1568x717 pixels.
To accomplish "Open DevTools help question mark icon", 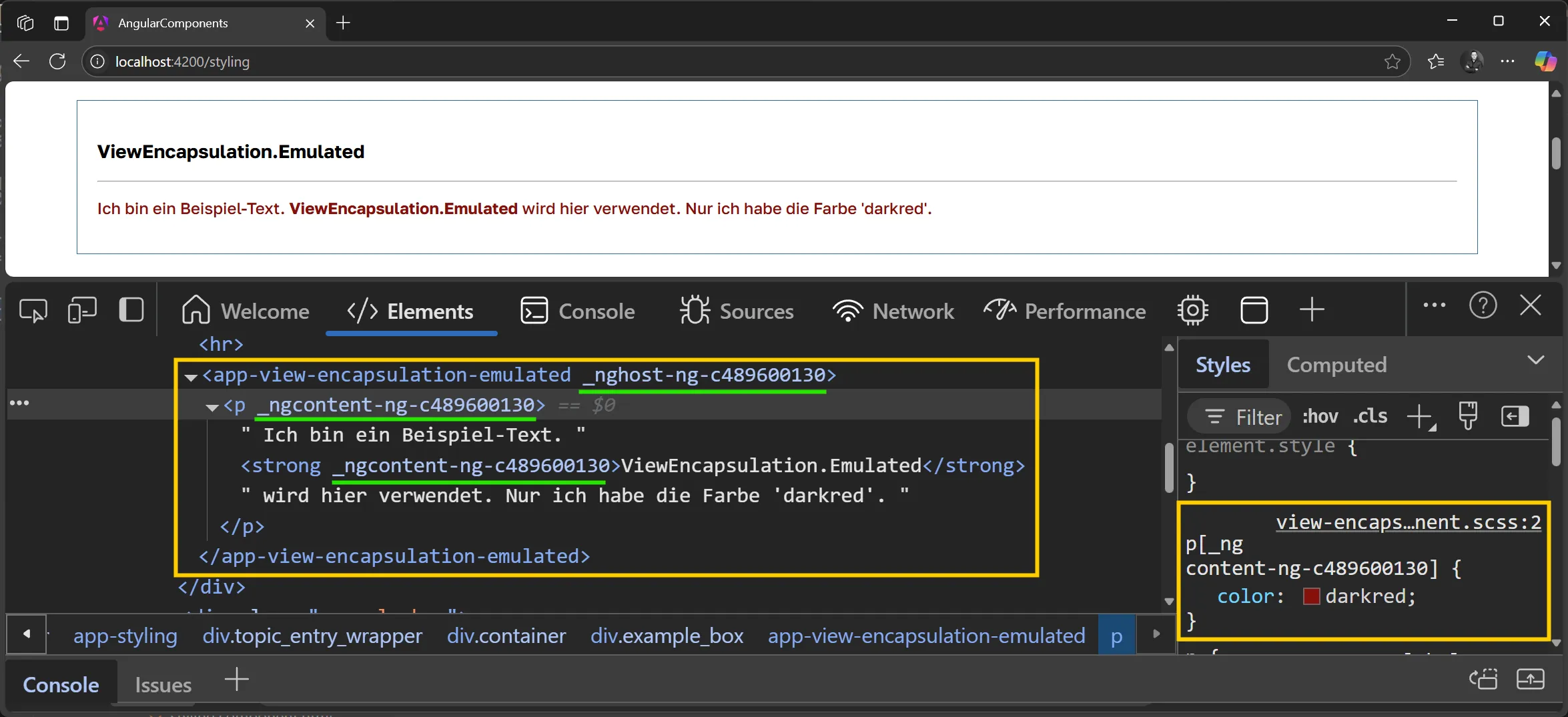I will point(1483,305).
